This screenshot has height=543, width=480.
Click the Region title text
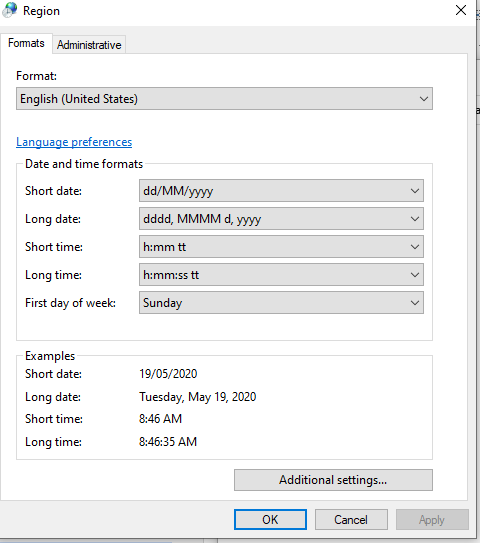(41, 11)
